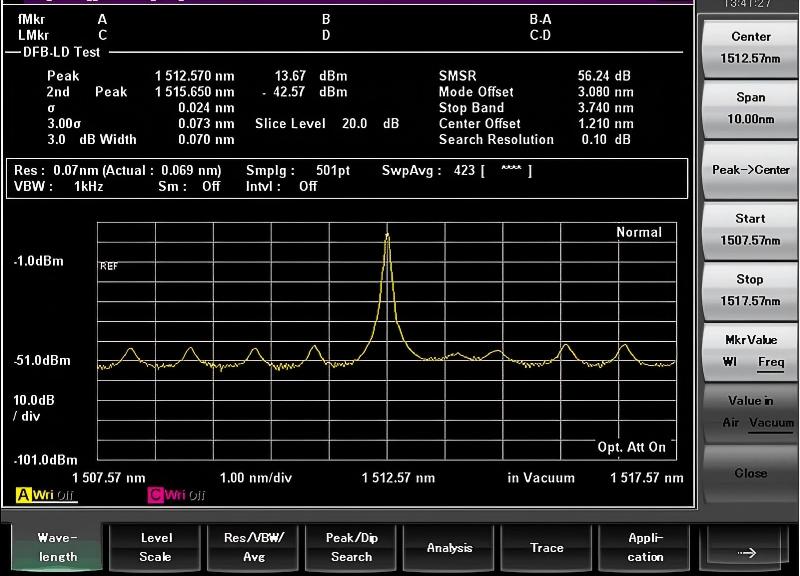
Task: Change the Stop wavelength 1517.57nm
Action: 750,290
